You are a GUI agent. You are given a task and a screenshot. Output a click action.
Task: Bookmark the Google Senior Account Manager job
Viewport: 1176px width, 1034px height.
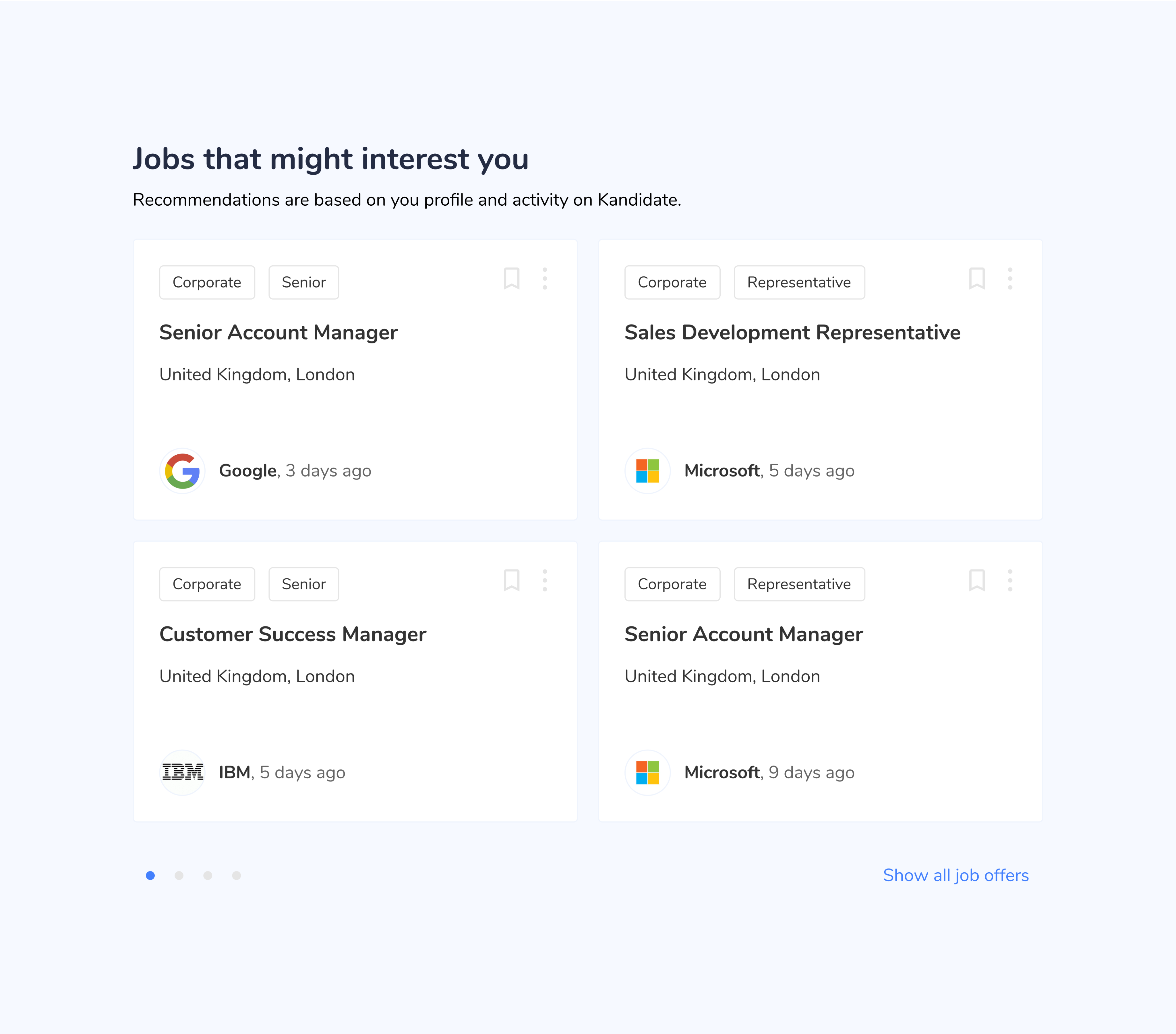click(x=511, y=279)
